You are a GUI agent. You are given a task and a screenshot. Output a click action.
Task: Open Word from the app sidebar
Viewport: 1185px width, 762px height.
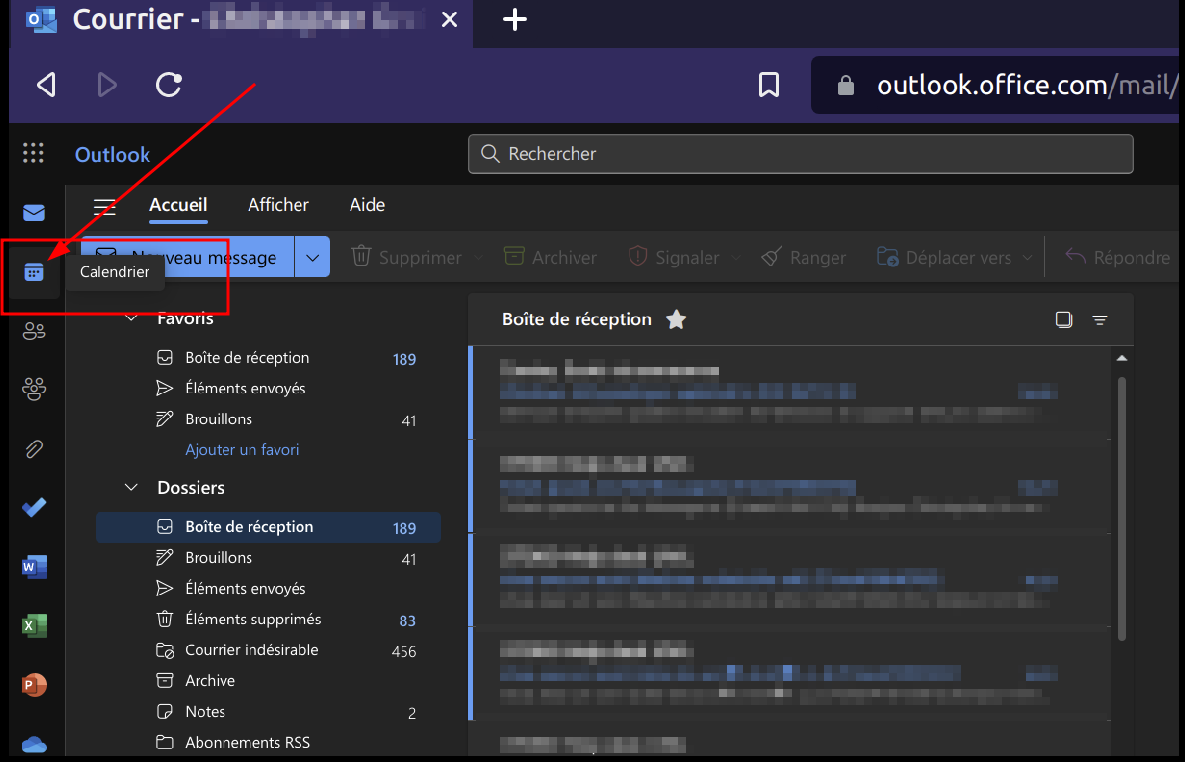34,568
